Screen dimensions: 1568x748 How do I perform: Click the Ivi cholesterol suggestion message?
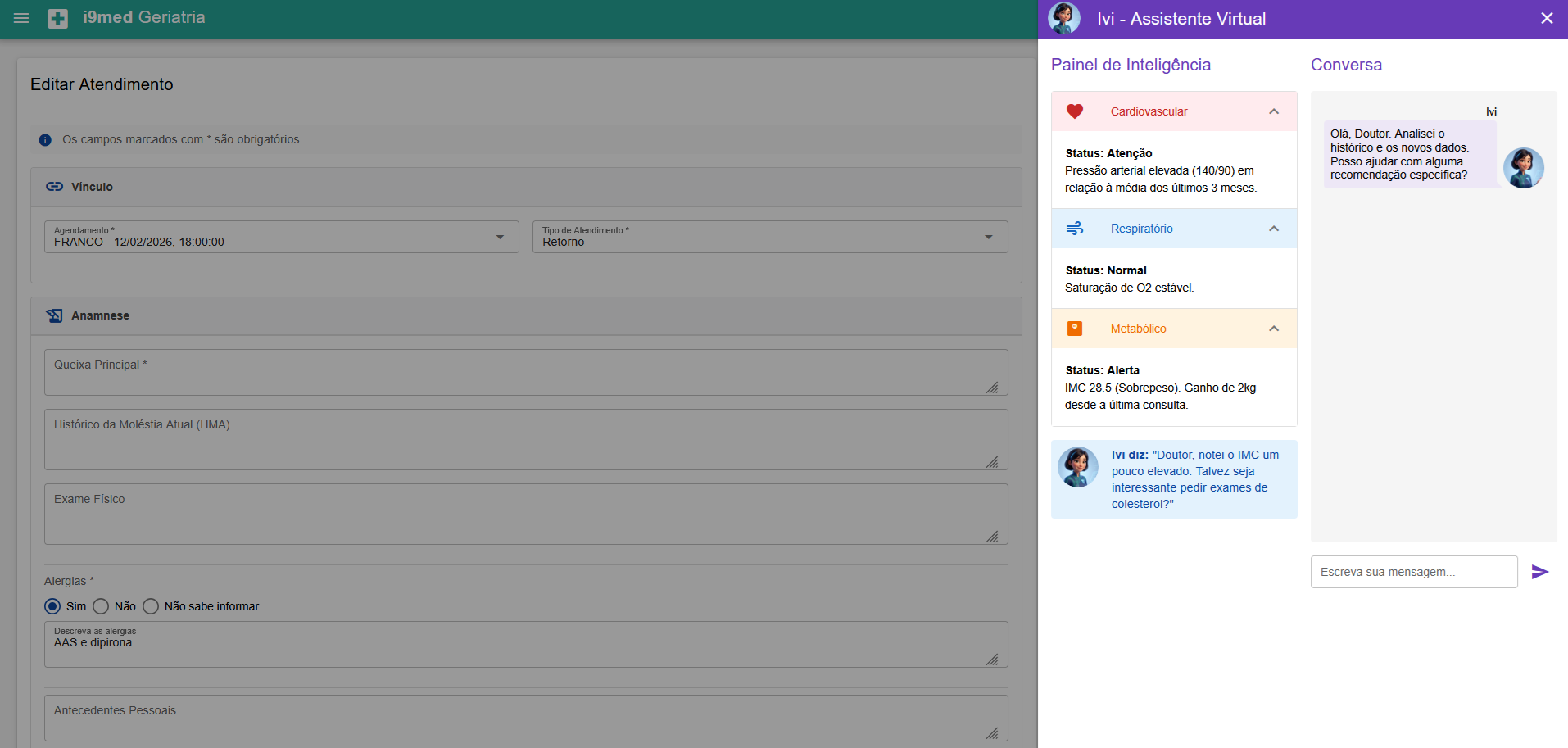[1195, 479]
